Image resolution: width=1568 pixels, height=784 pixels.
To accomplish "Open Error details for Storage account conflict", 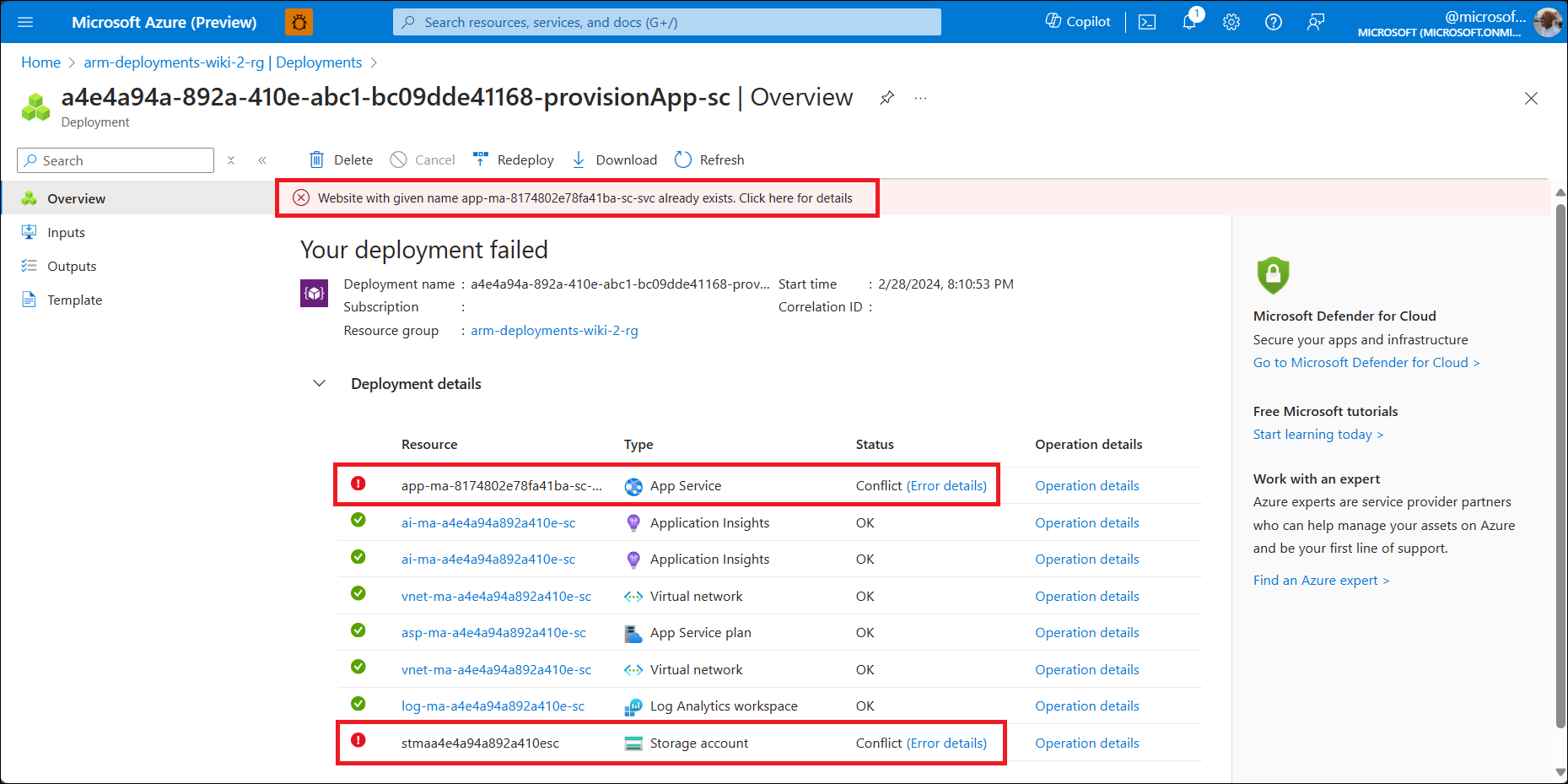I will (x=946, y=743).
